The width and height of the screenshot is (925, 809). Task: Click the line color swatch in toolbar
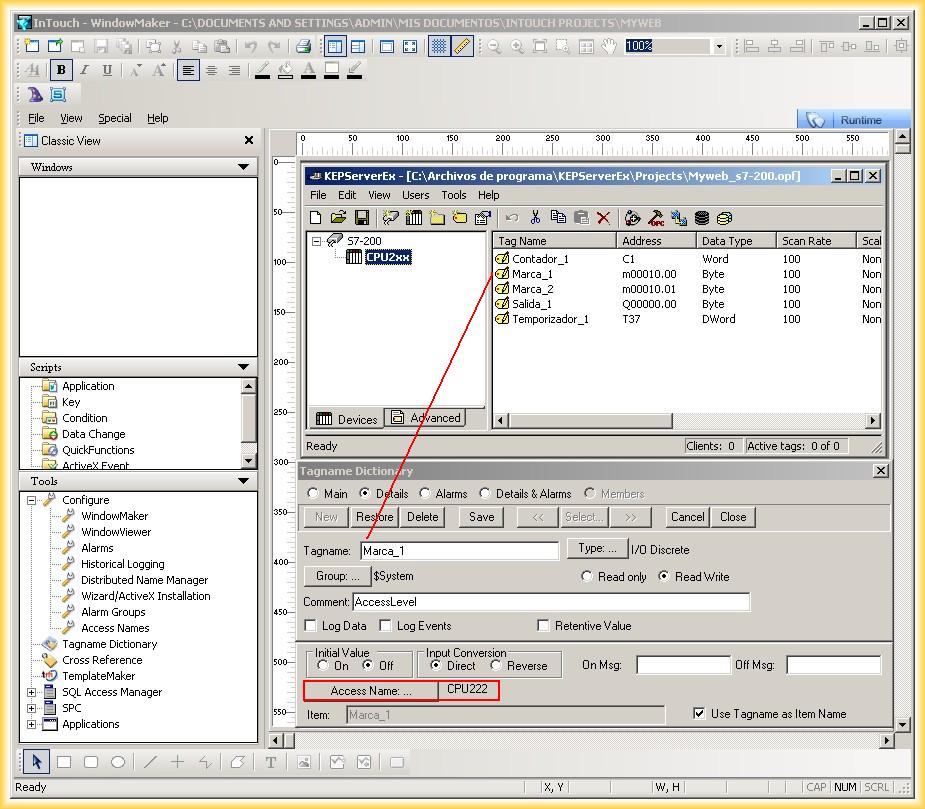click(x=263, y=70)
